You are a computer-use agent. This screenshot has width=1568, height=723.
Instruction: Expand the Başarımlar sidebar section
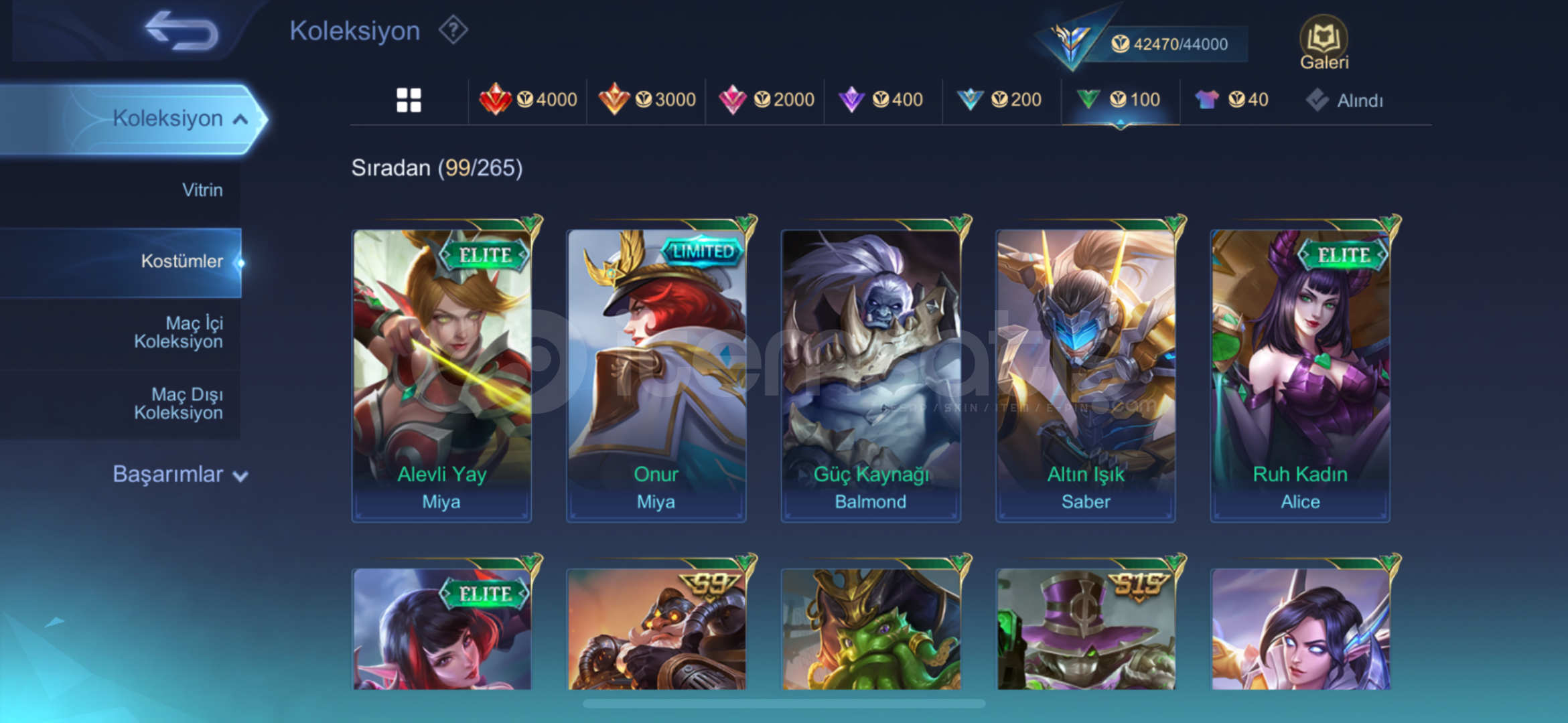(180, 474)
